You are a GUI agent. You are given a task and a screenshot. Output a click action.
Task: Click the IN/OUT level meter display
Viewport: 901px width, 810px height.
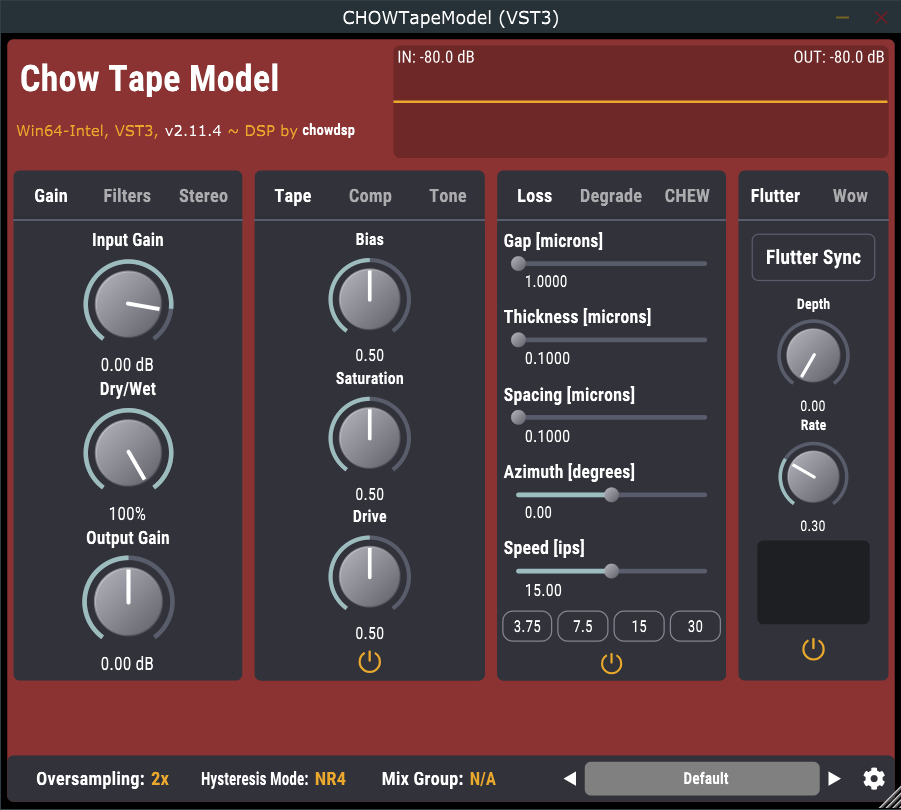[x=641, y=102]
